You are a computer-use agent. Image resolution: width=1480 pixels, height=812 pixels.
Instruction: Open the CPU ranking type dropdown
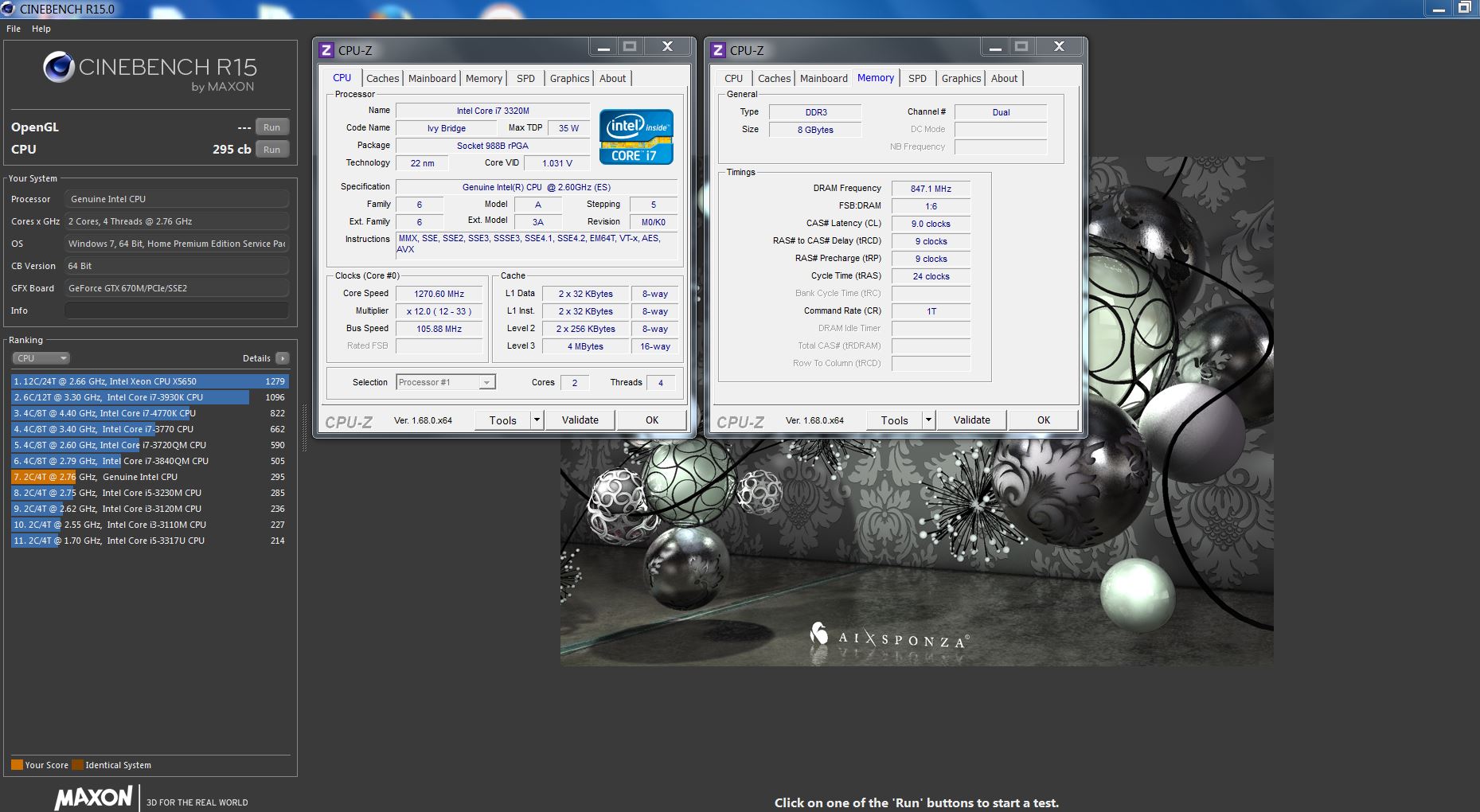coord(41,358)
